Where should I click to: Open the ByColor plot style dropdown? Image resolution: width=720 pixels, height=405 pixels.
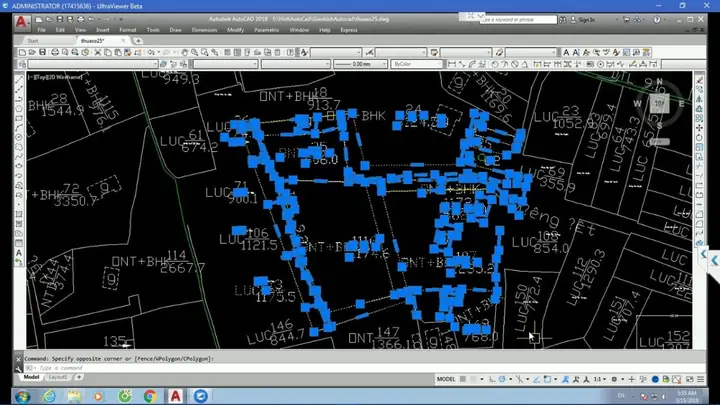(x=417, y=64)
